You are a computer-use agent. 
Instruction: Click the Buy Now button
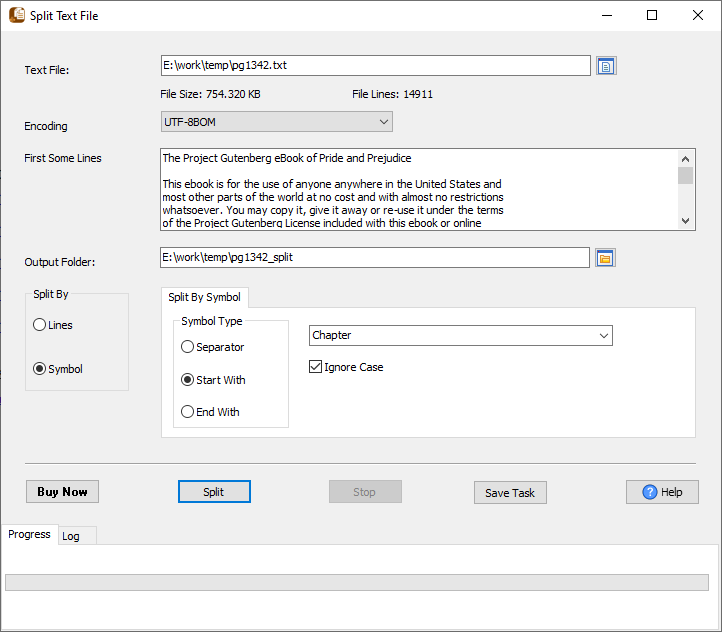(x=62, y=492)
